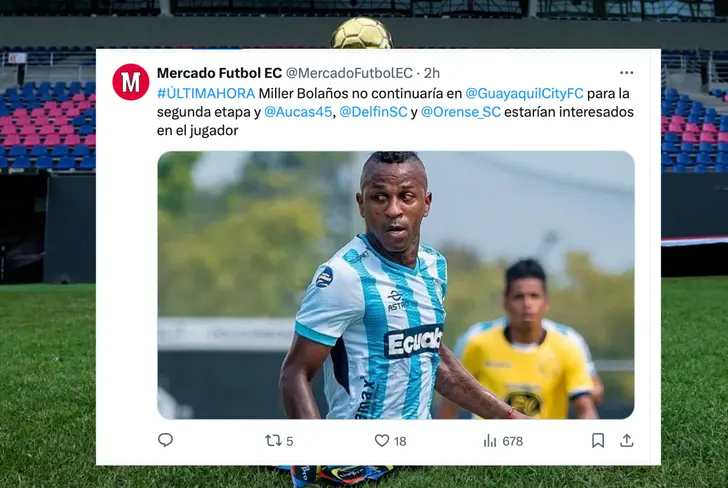728x488 pixels.
Task: Click the @DelfinSC mention
Action: click(x=373, y=112)
